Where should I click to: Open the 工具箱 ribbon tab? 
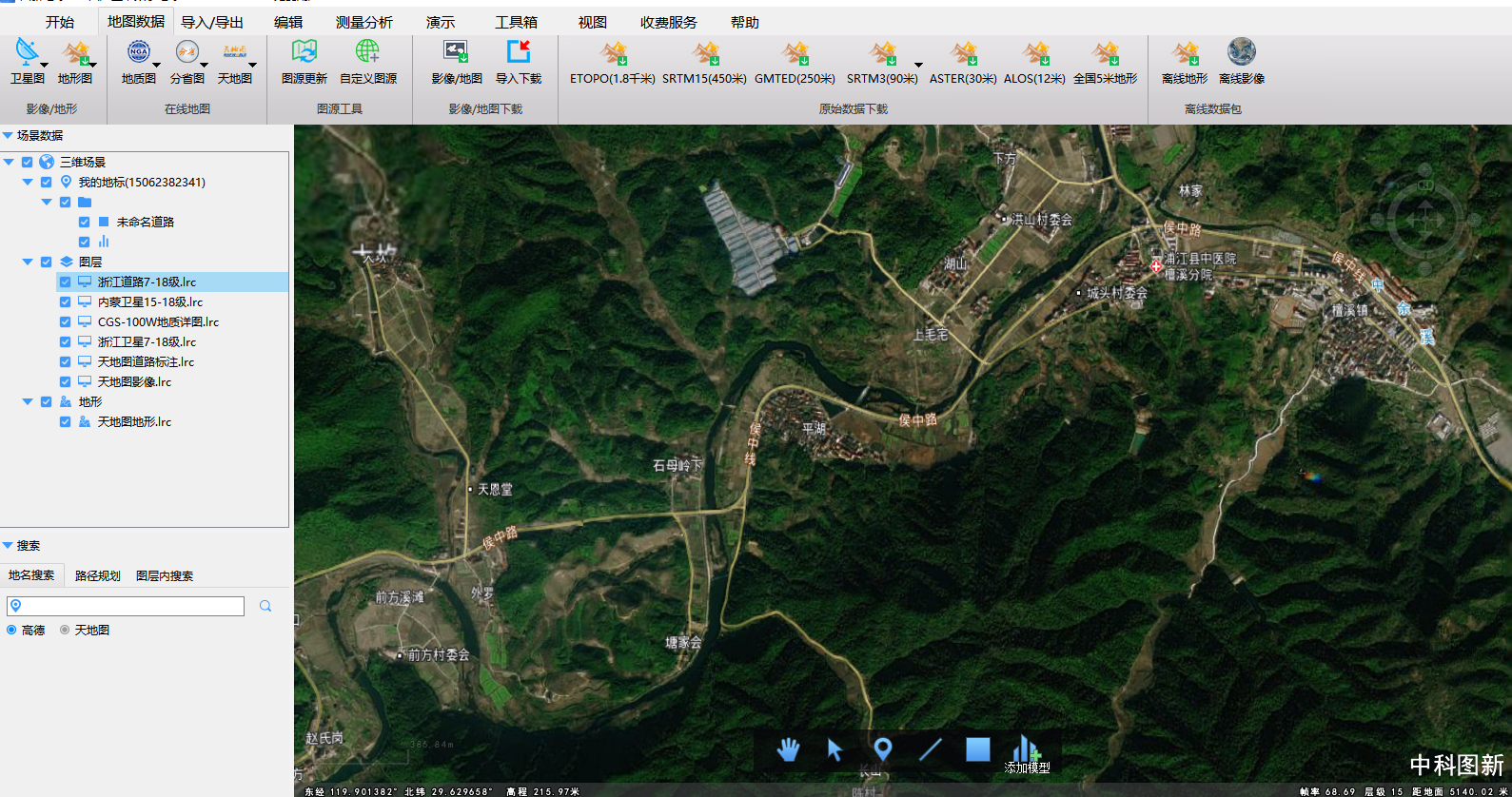coord(517,22)
